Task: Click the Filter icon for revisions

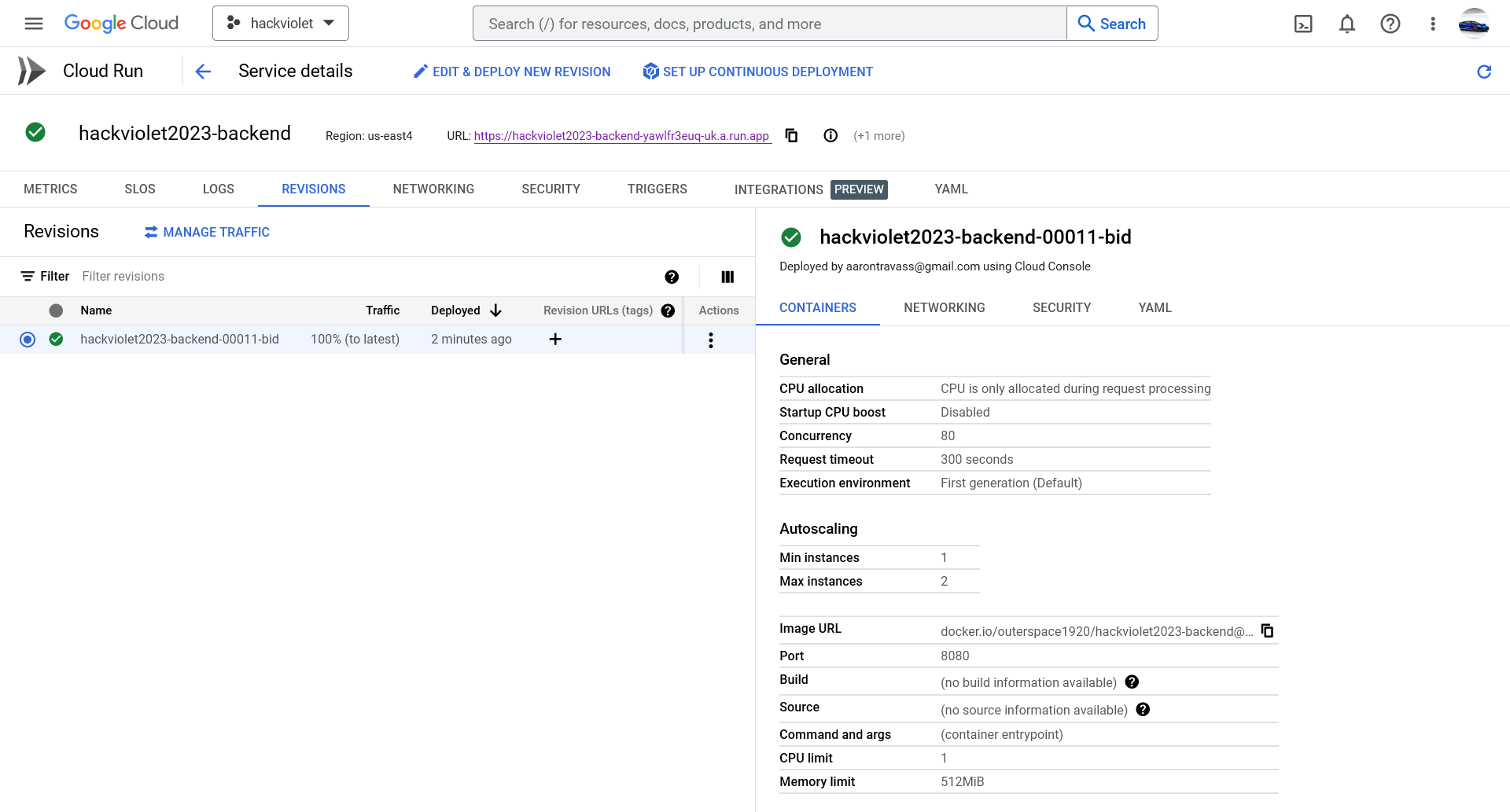Action: tap(28, 276)
